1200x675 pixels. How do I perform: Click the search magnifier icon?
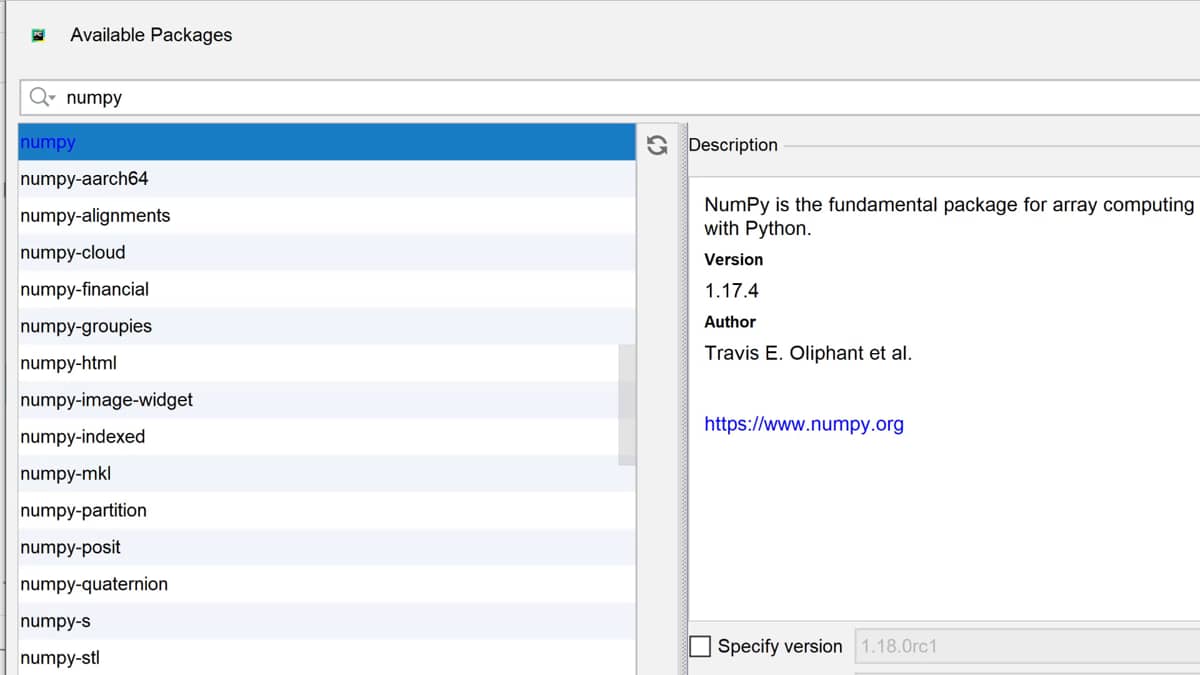(x=42, y=97)
